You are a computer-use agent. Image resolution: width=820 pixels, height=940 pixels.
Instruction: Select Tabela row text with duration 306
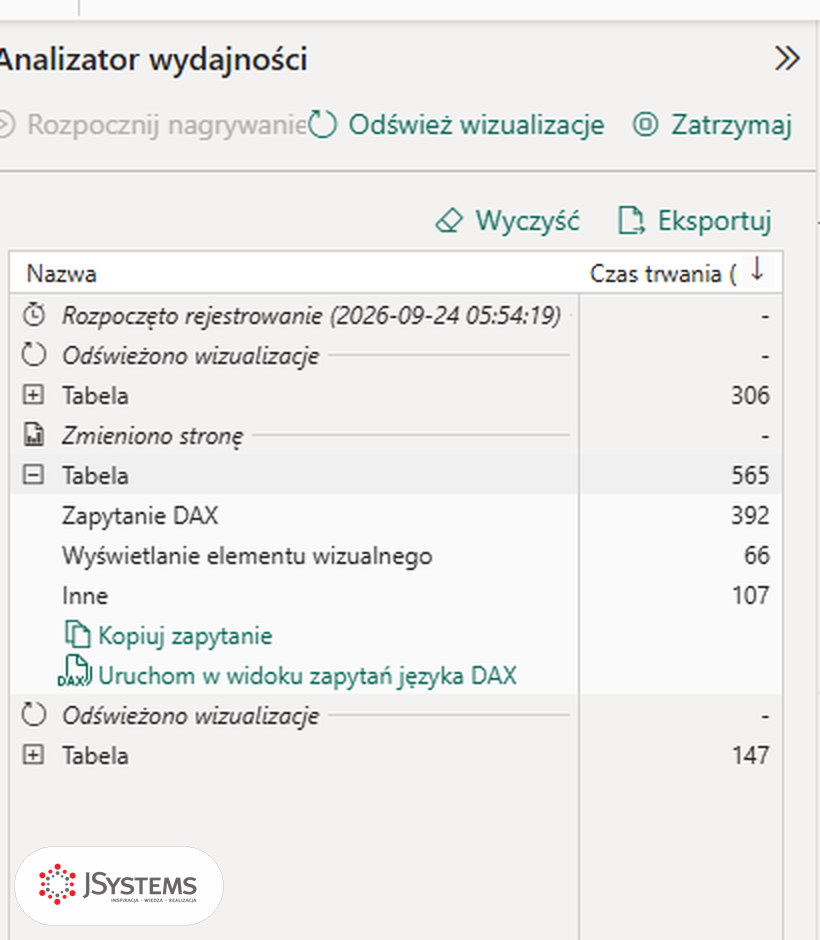(x=95, y=396)
